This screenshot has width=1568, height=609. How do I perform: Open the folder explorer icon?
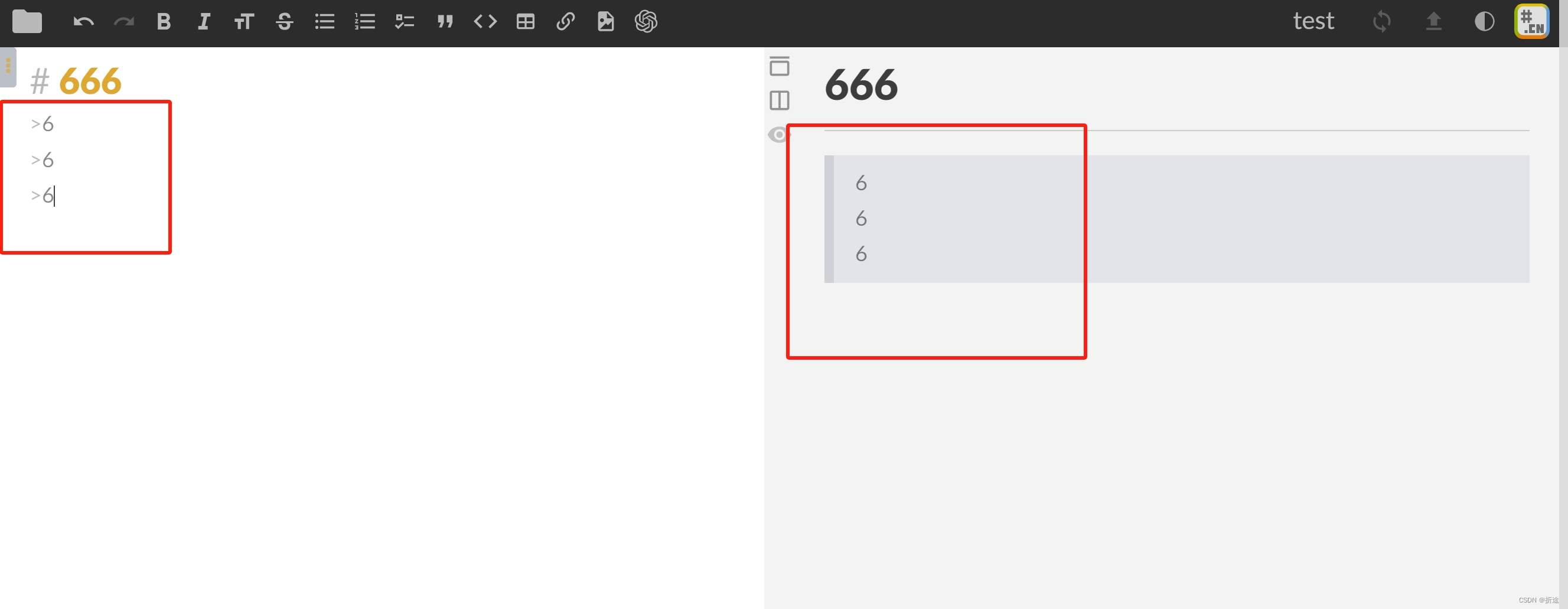click(x=27, y=22)
